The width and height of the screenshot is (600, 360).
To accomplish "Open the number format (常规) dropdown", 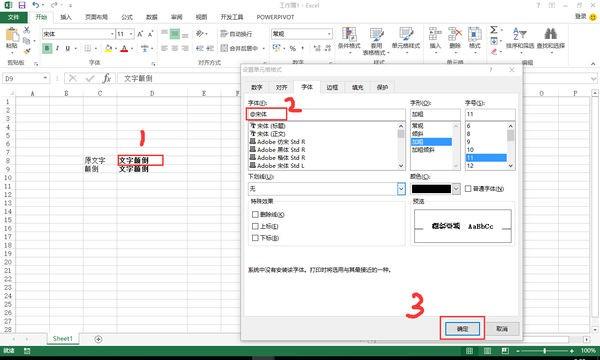I will [x=329, y=34].
